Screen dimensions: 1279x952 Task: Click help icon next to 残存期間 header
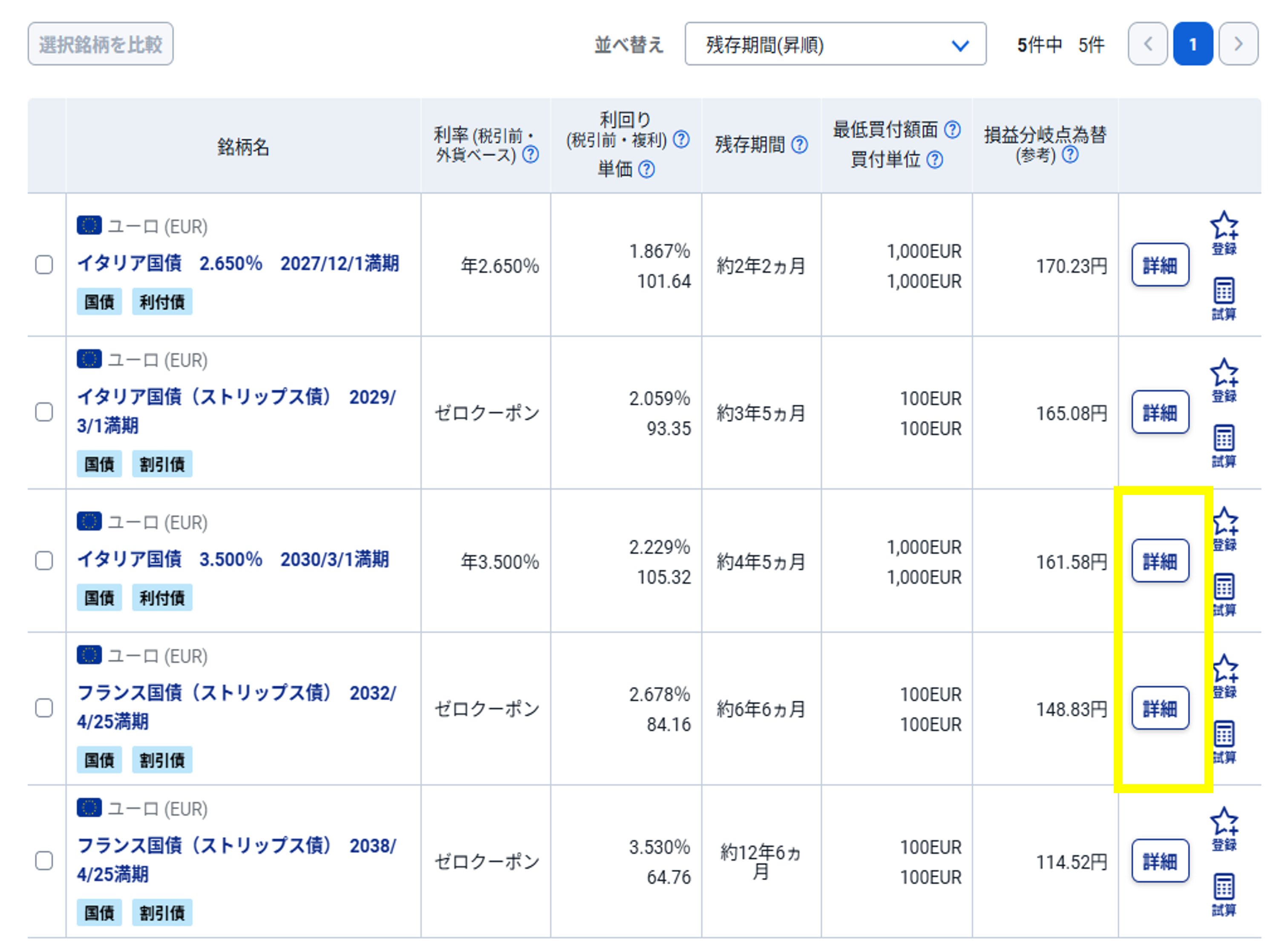tap(799, 144)
